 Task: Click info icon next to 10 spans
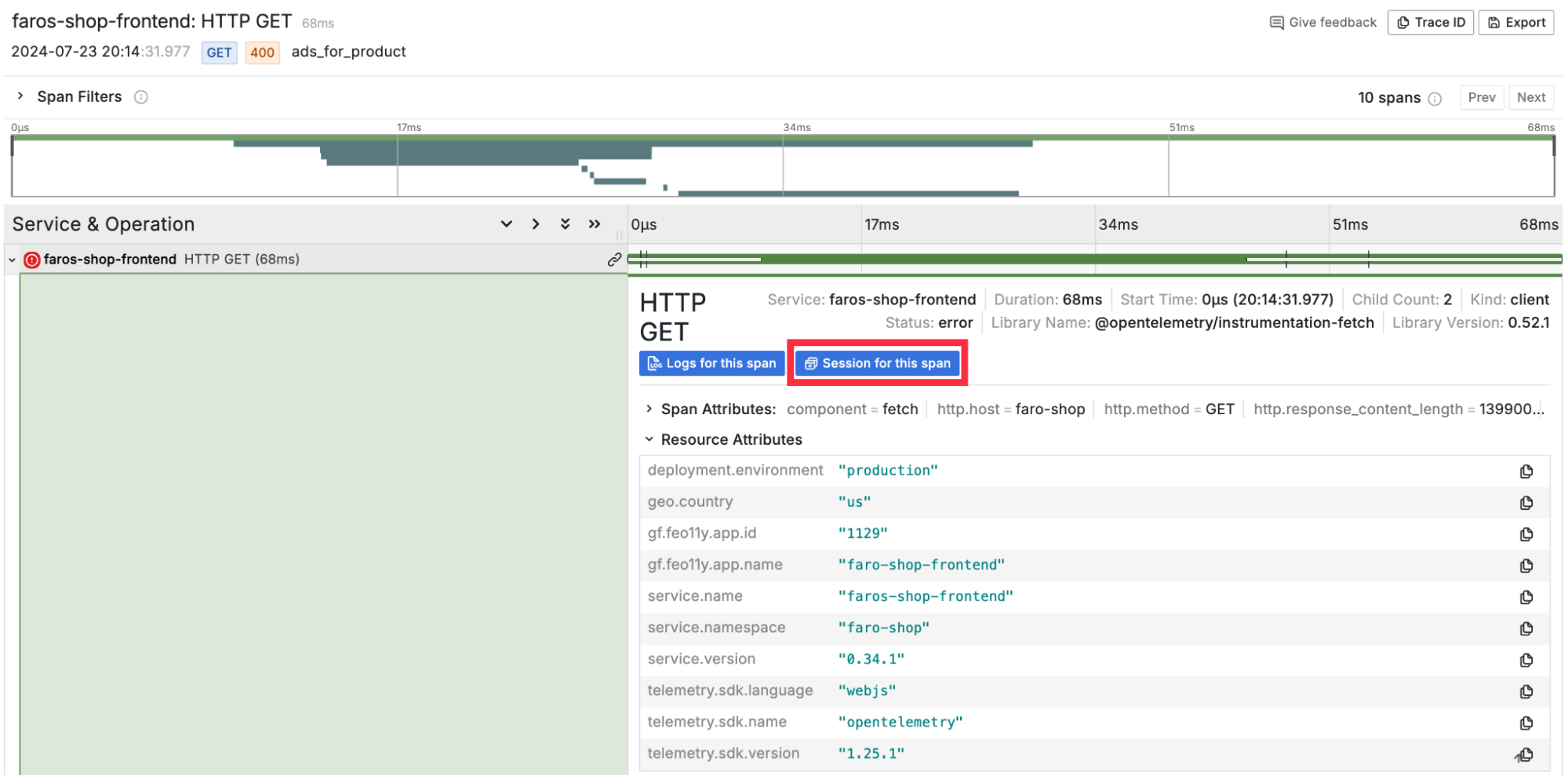click(1435, 99)
